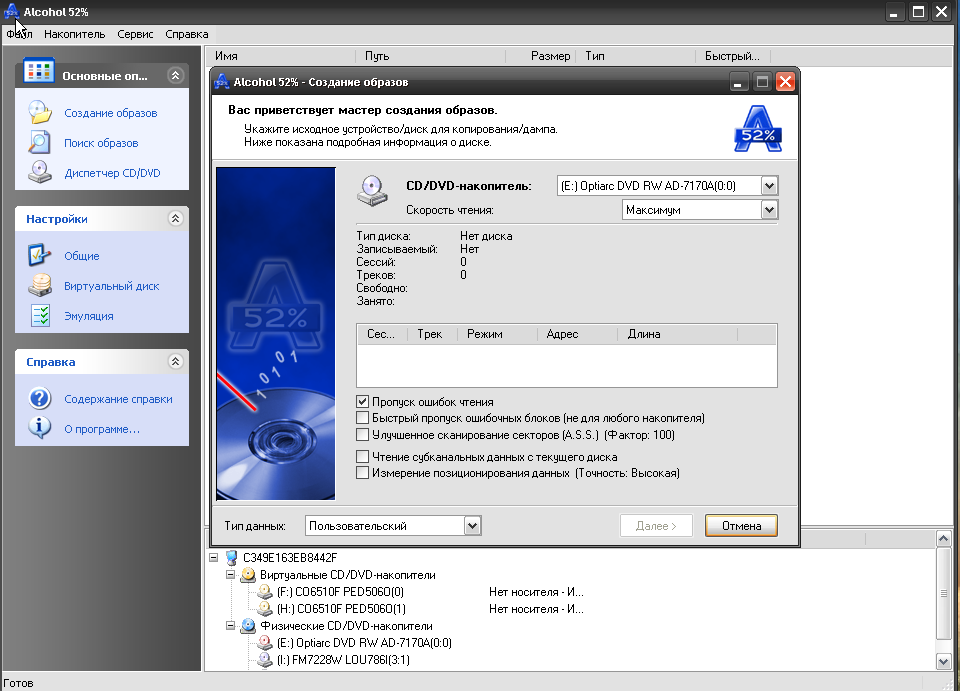Enable Измерение позиционирования данных checkbox
The width and height of the screenshot is (960, 691).
point(362,472)
